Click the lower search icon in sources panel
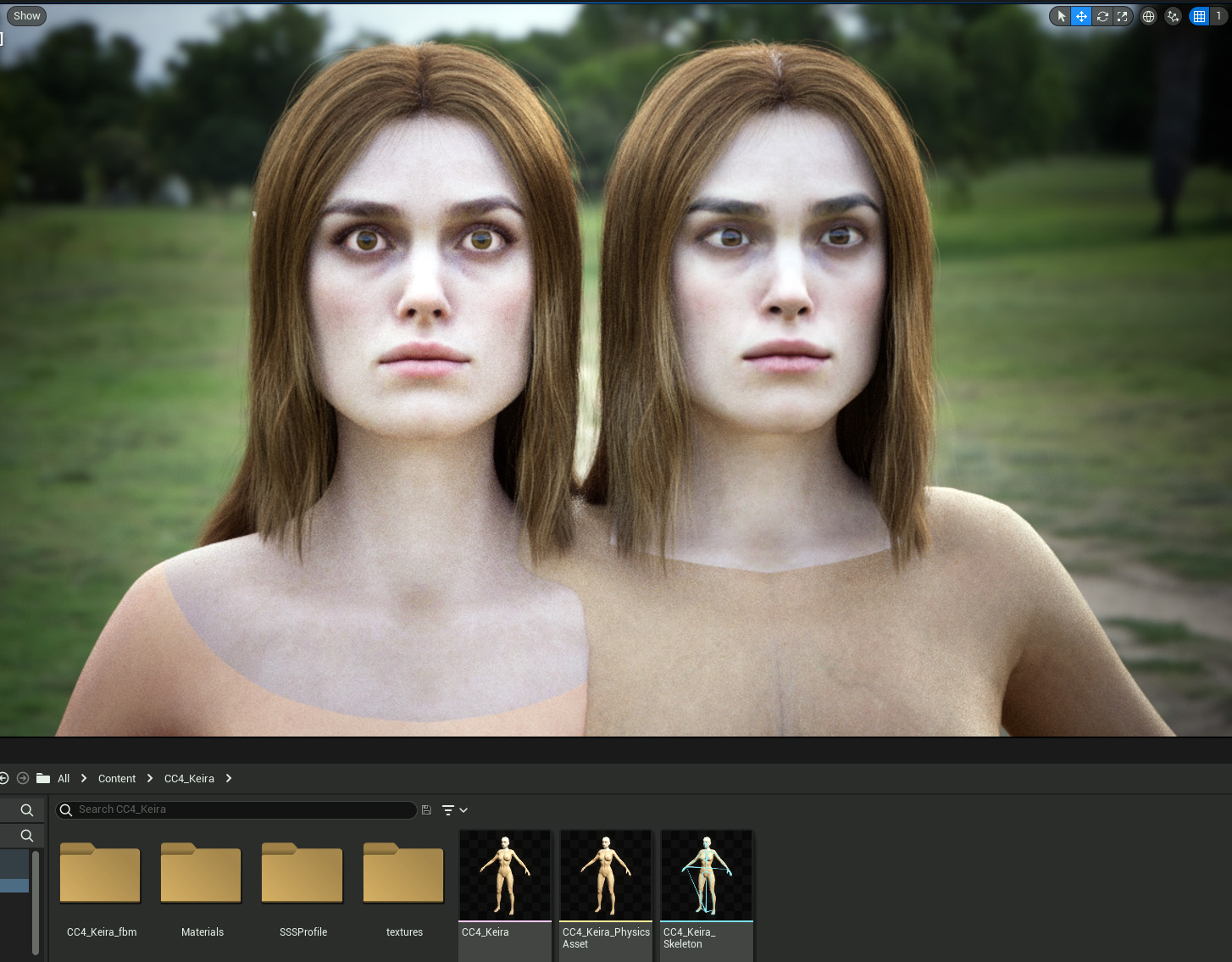 point(27,836)
